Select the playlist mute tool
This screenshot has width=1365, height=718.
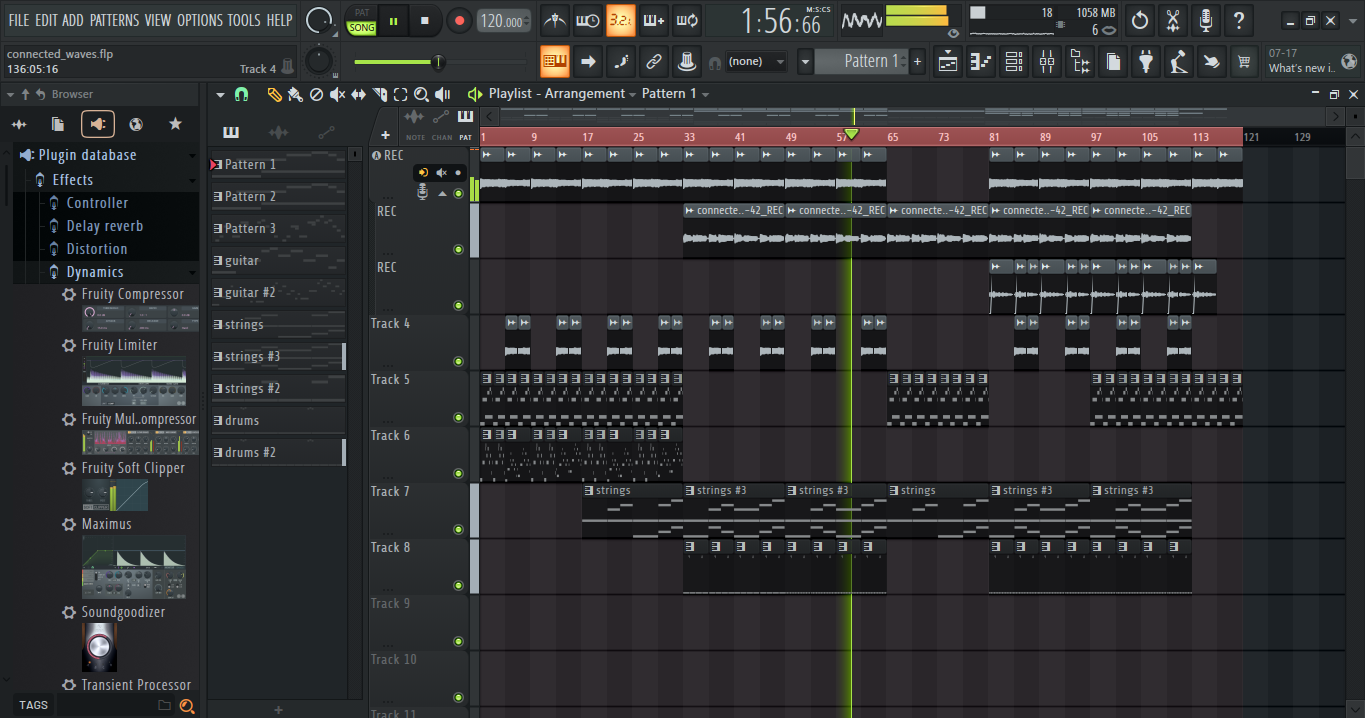337,94
